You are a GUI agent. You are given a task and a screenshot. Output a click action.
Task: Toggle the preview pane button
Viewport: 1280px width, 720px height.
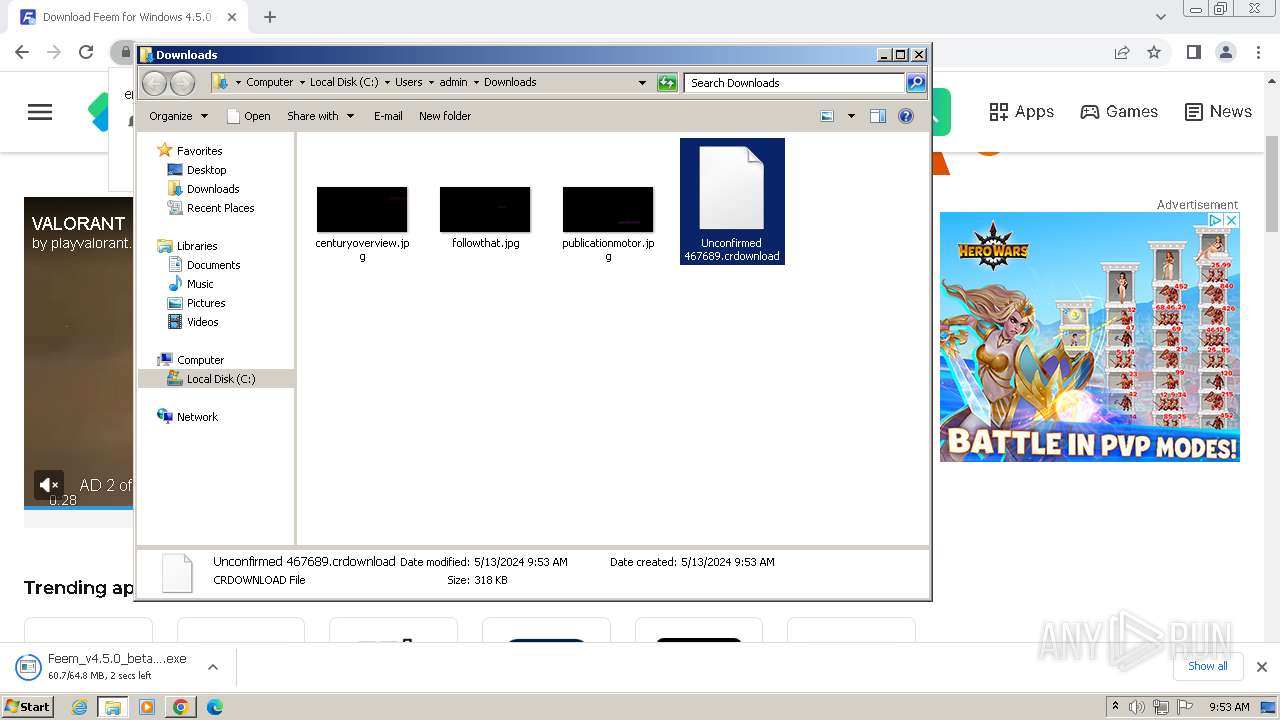pos(877,116)
